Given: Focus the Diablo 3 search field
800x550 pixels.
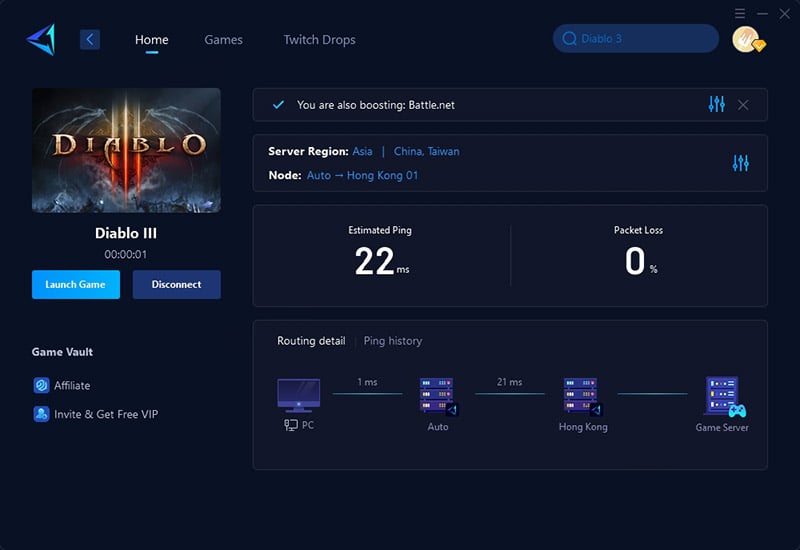Looking at the screenshot, I should click(x=636, y=38).
